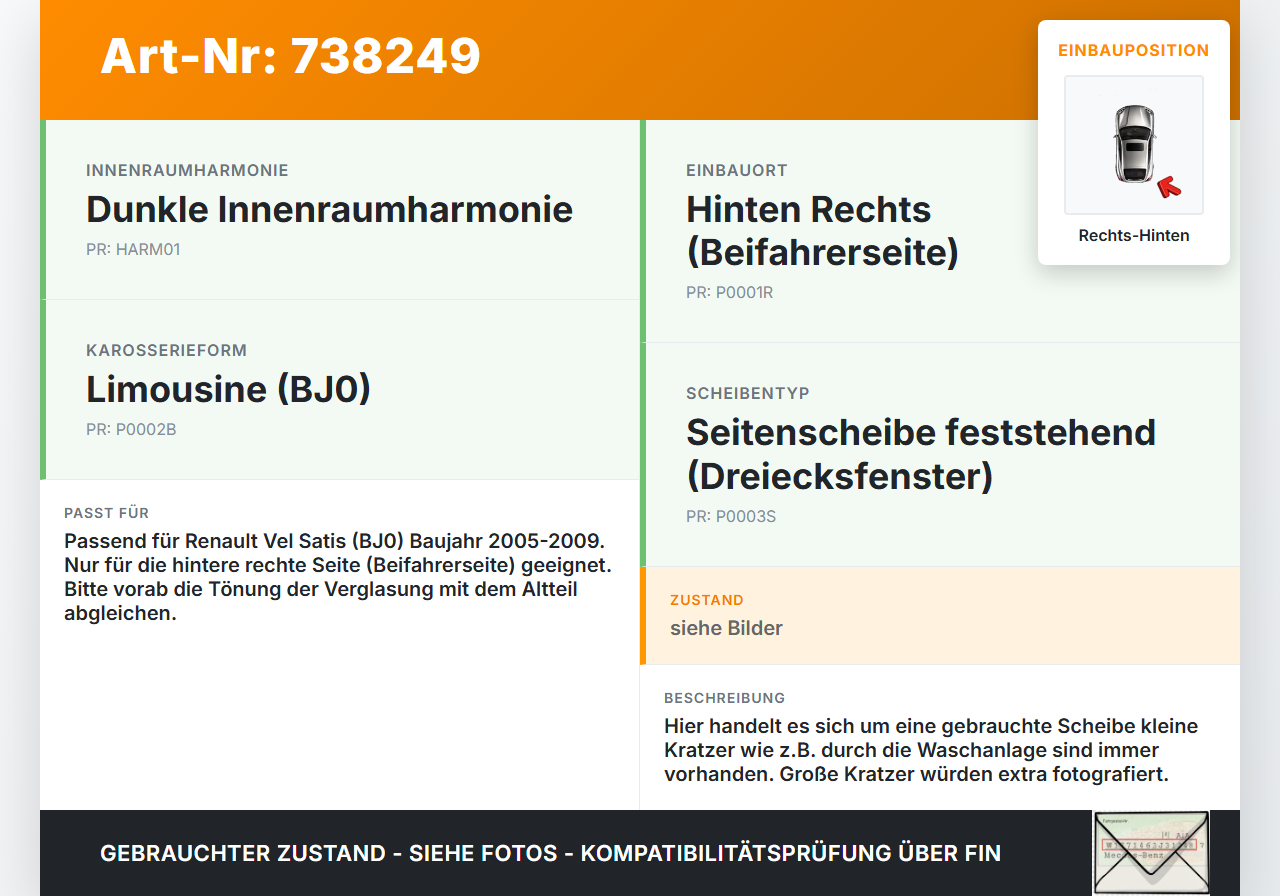Select the Art-Nr: 738249 heading
The image size is (1280, 896).
pos(291,56)
